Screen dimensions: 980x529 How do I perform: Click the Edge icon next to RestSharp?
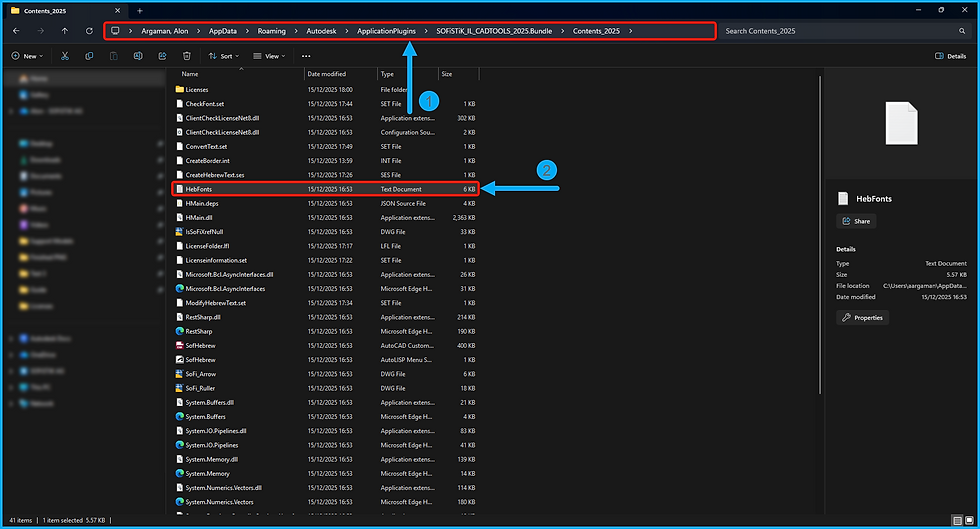point(179,331)
